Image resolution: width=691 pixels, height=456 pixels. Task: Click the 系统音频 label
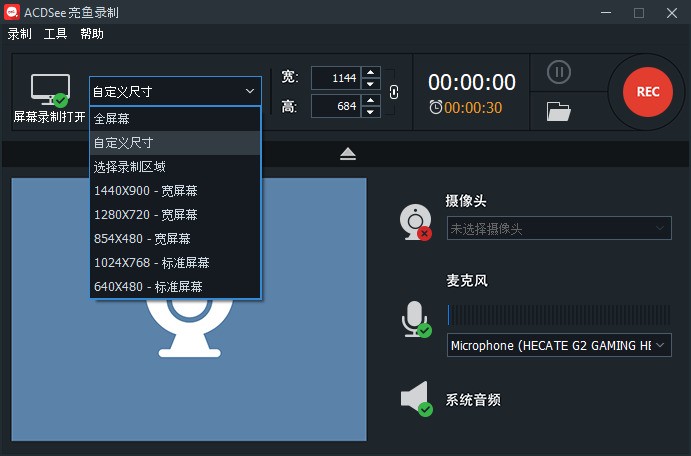[473, 400]
